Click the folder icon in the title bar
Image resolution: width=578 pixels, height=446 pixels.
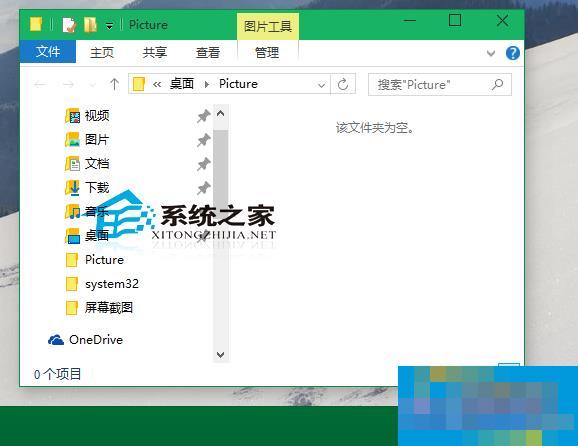[36, 24]
